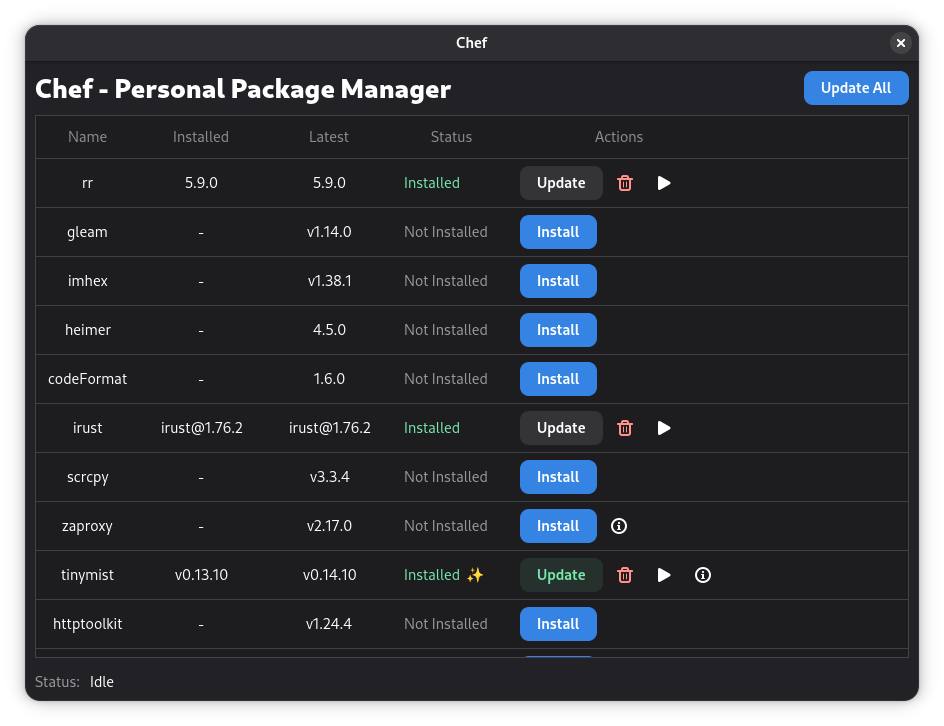Install the gleam package
This screenshot has height=726, width=944.
click(558, 232)
